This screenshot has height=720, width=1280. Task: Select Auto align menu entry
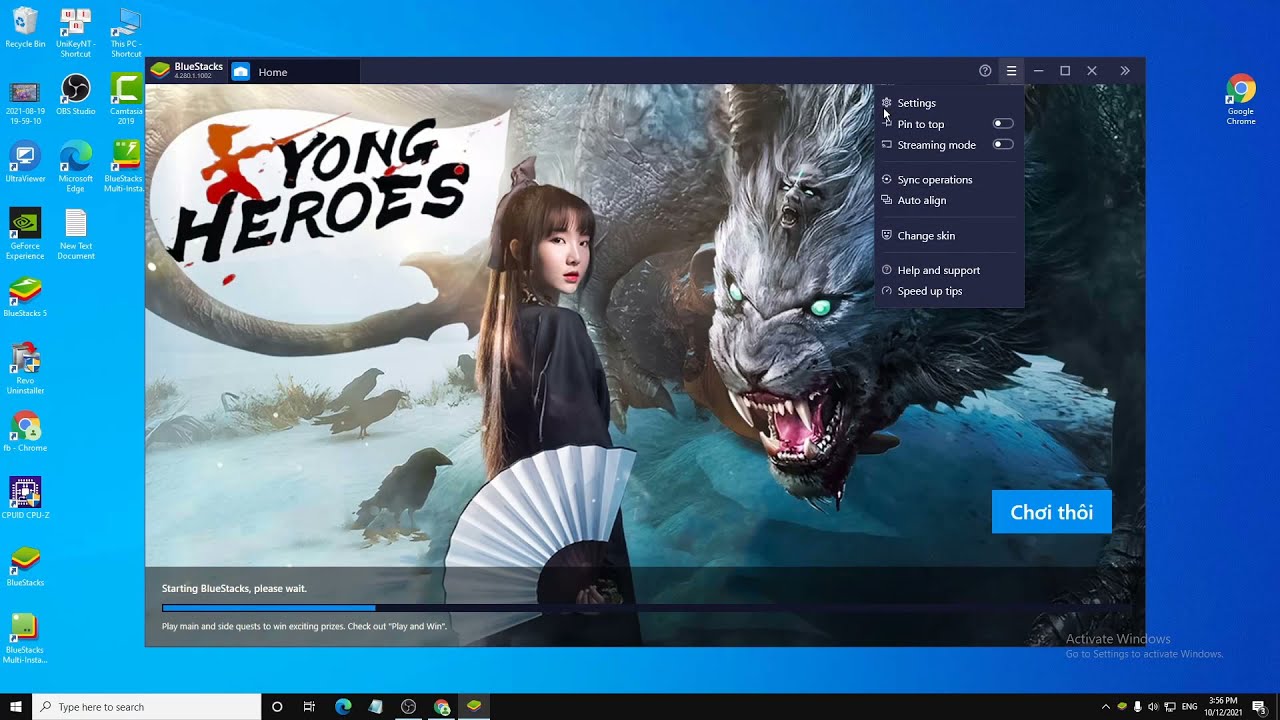click(949, 201)
